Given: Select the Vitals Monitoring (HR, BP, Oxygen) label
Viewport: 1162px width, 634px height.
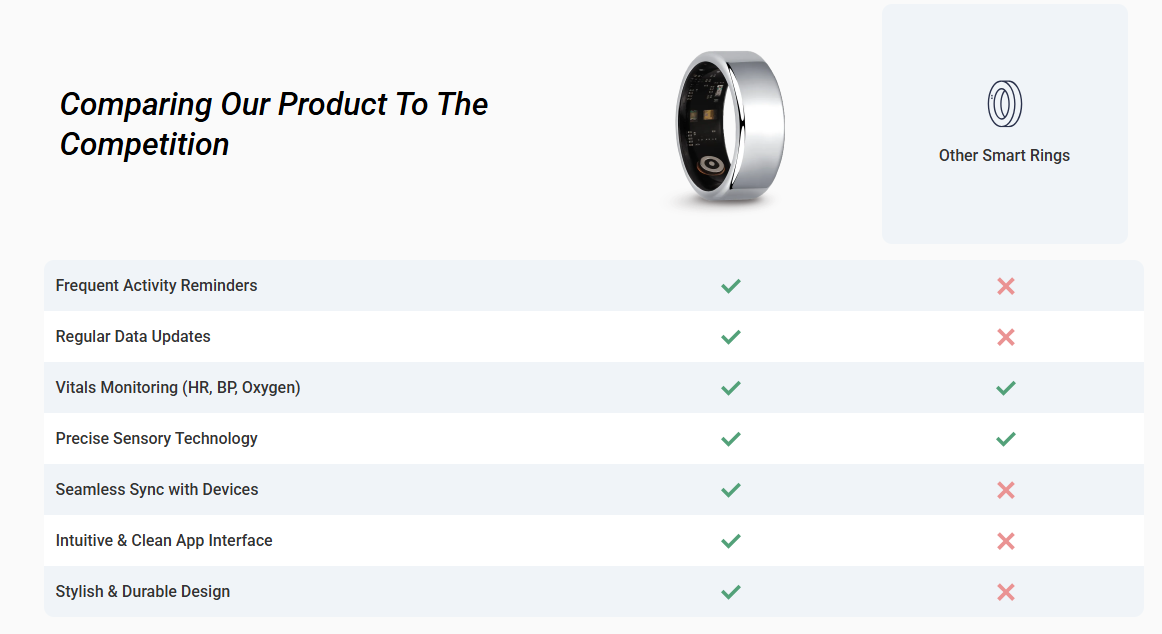Looking at the screenshot, I should click(x=178, y=388).
